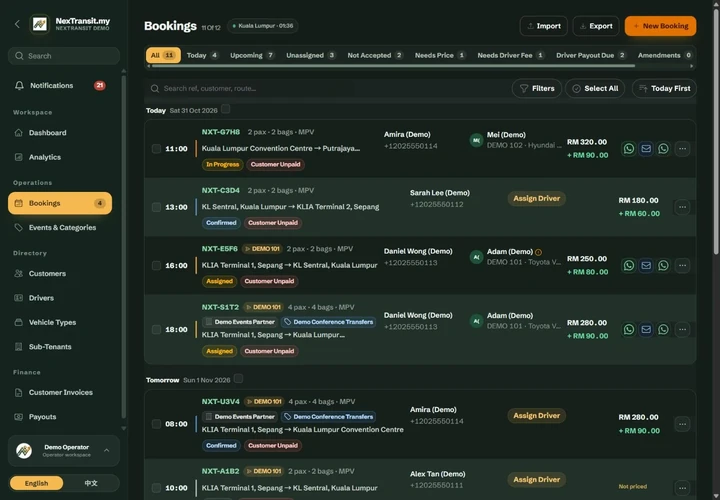Click first WhatsApp icon on NXT-S1T2 row
This screenshot has height=500, width=720.
point(629,329)
